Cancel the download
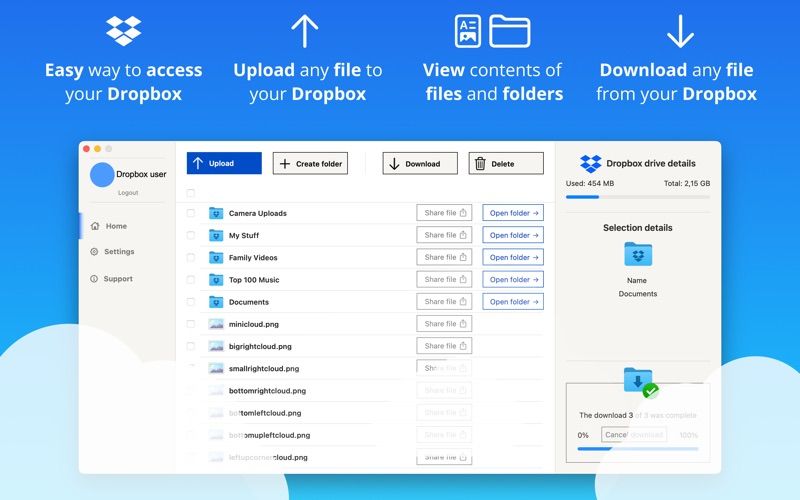800x500 pixels. pyautogui.click(x=634, y=435)
